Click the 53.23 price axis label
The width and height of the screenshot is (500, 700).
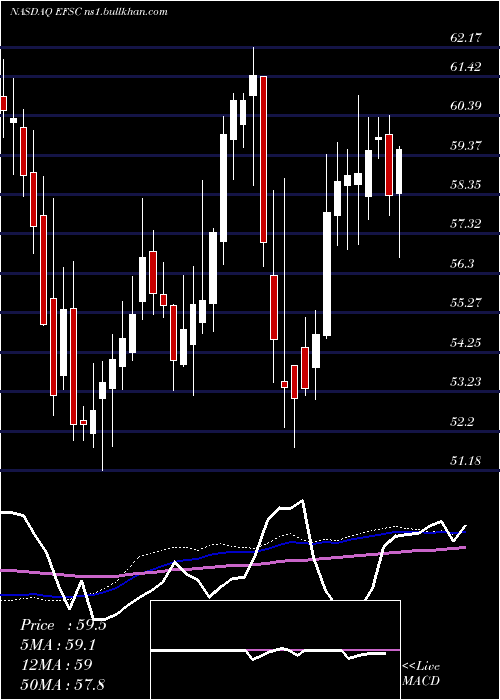click(x=466, y=382)
